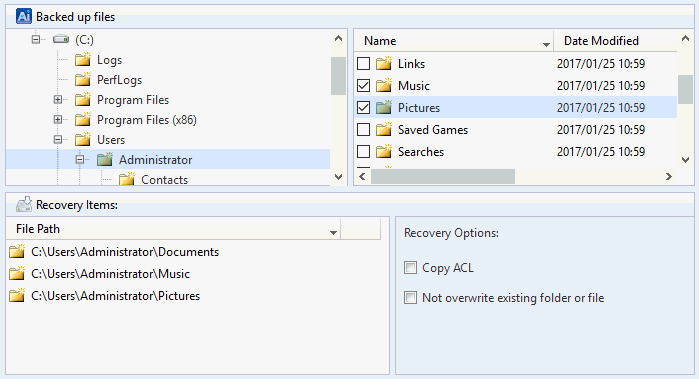Select the Contacts tree item label
The image size is (699, 379).
[164, 179]
